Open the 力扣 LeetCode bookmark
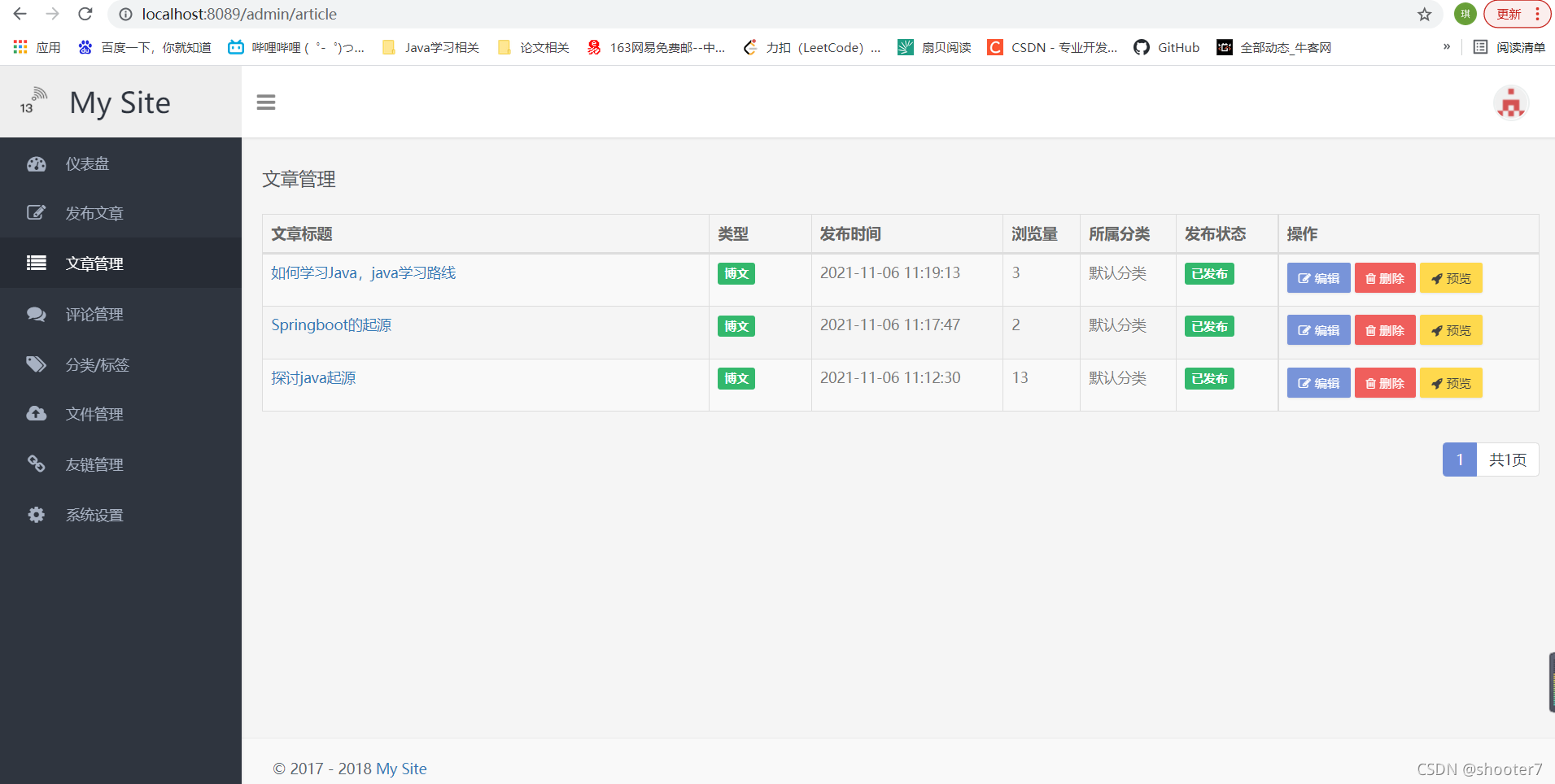1555x784 pixels. (x=811, y=47)
